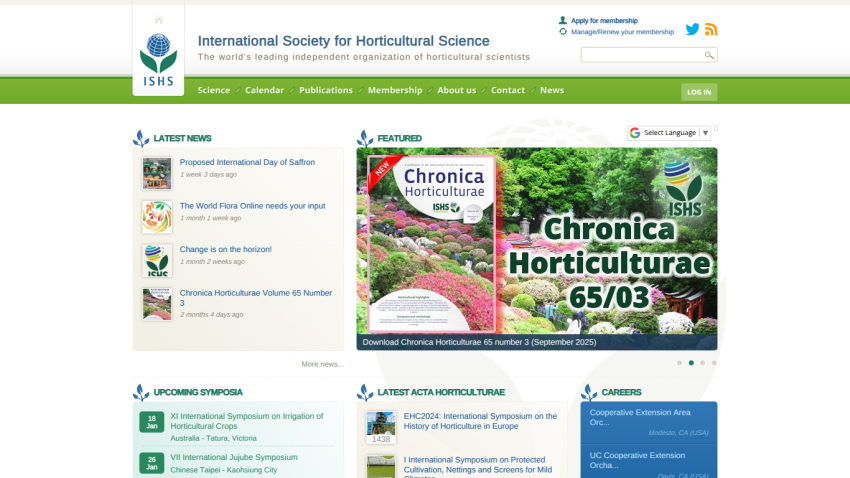Select the fourth featured slide dot
This screenshot has width=850, height=478.
point(714,363)
